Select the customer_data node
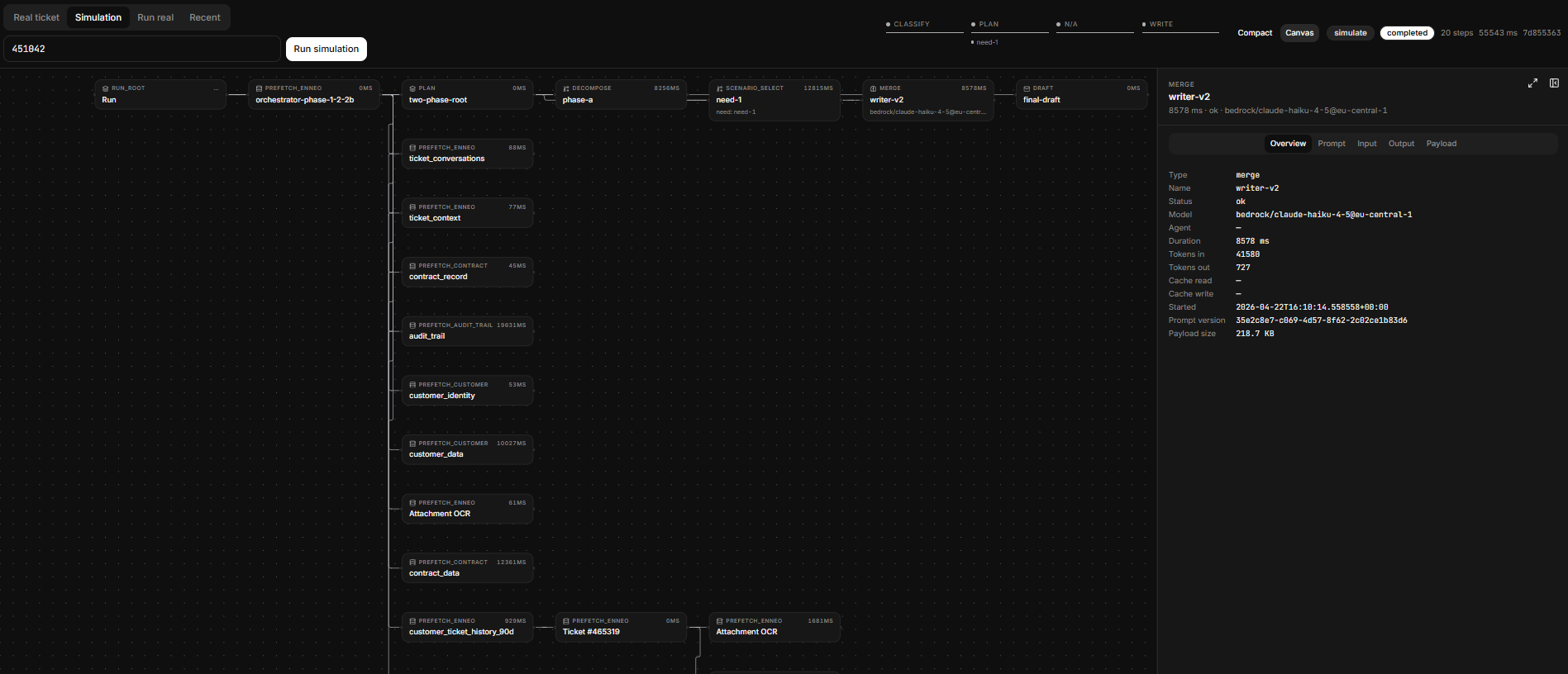Viewport: 1568px width, 674px height. [468, 449]
